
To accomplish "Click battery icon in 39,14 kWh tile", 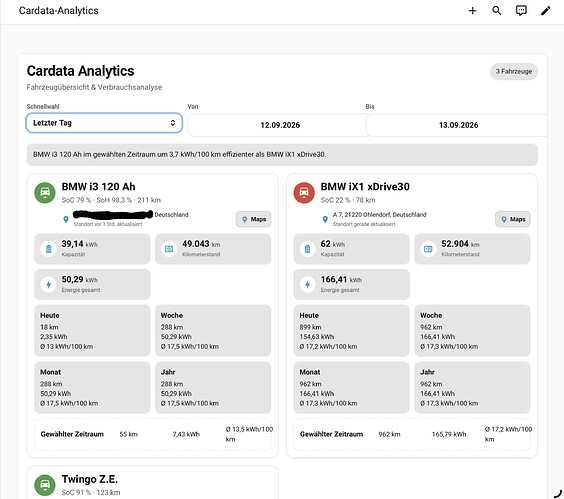I will tap(49, 249).
